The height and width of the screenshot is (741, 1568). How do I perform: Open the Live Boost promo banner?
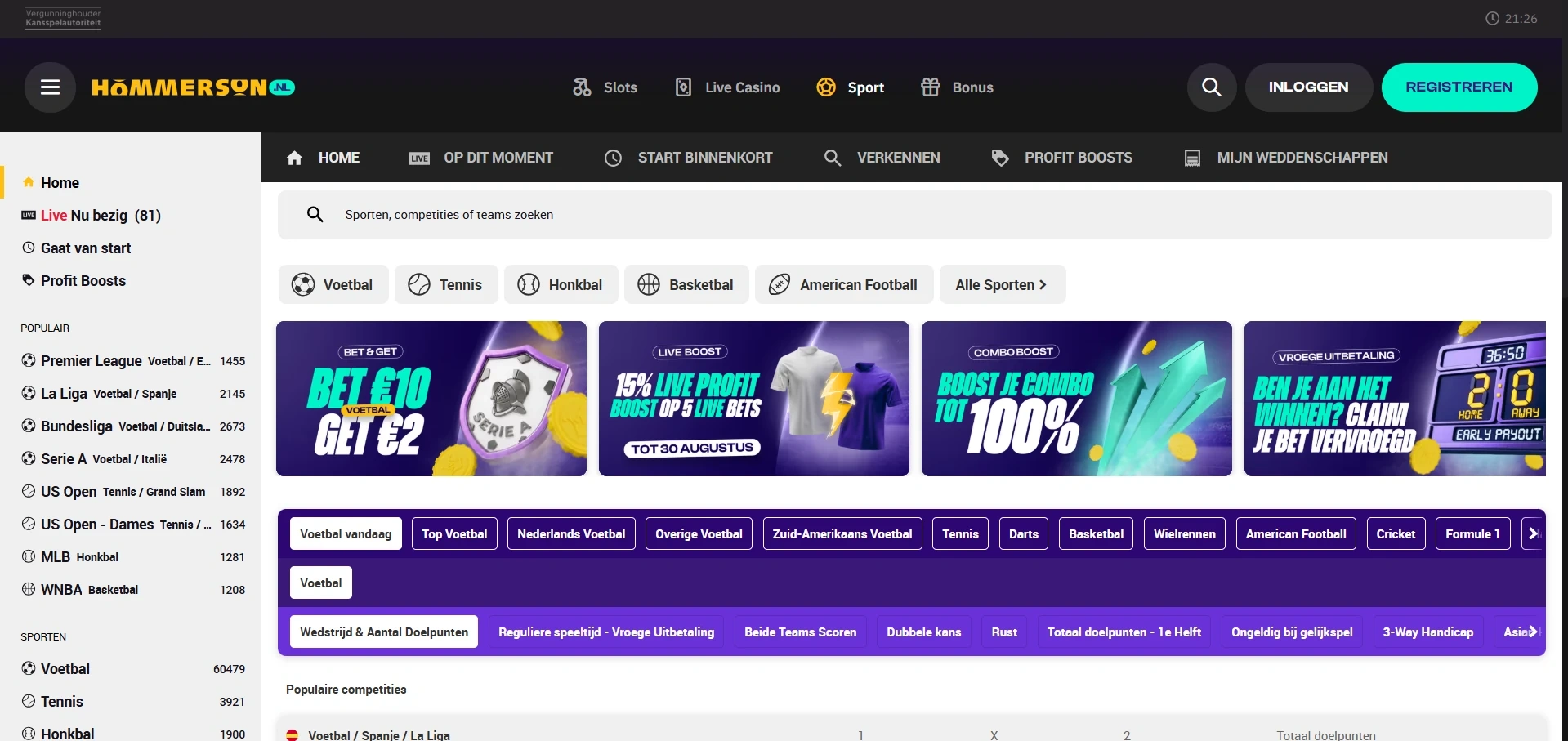click(754, 399)
